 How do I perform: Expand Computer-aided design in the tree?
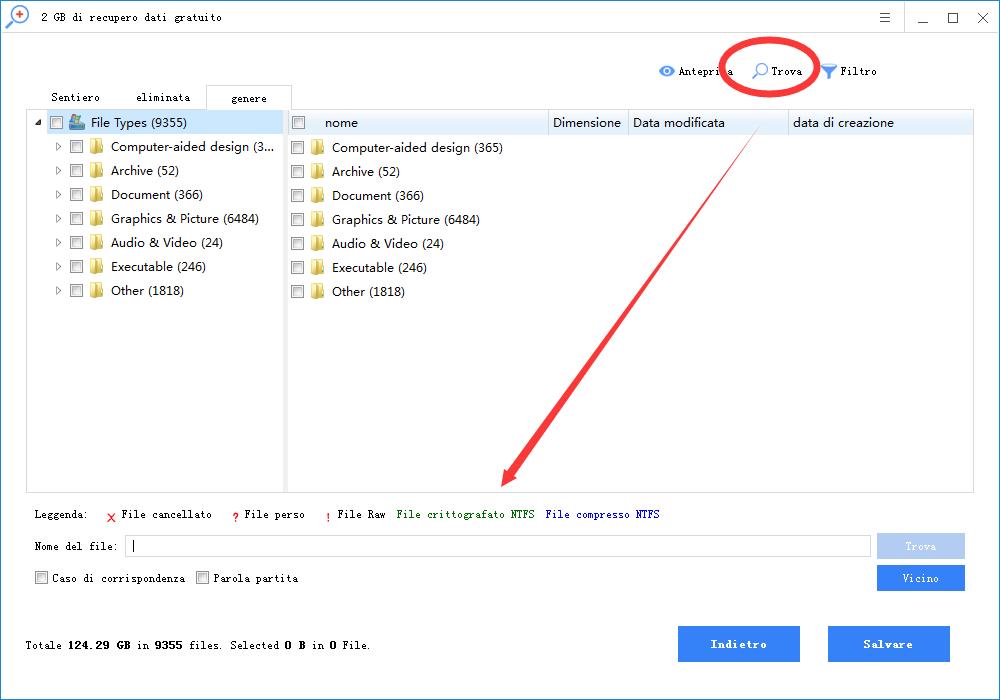(59, 147)
